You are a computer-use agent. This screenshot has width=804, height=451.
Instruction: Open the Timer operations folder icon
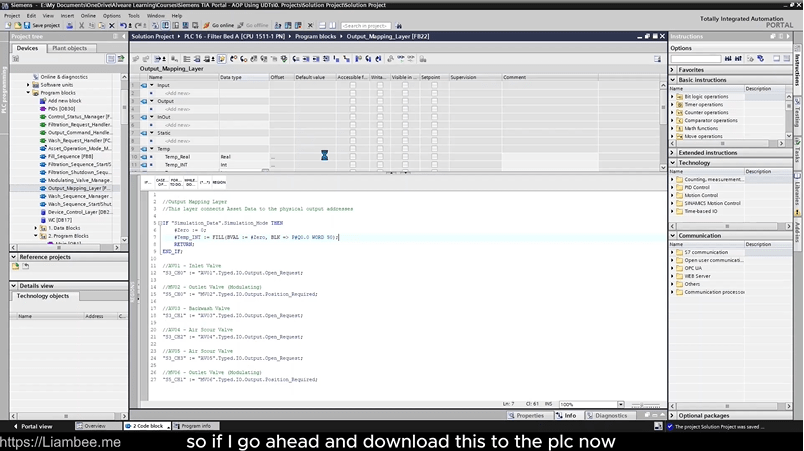click(678, 104)
